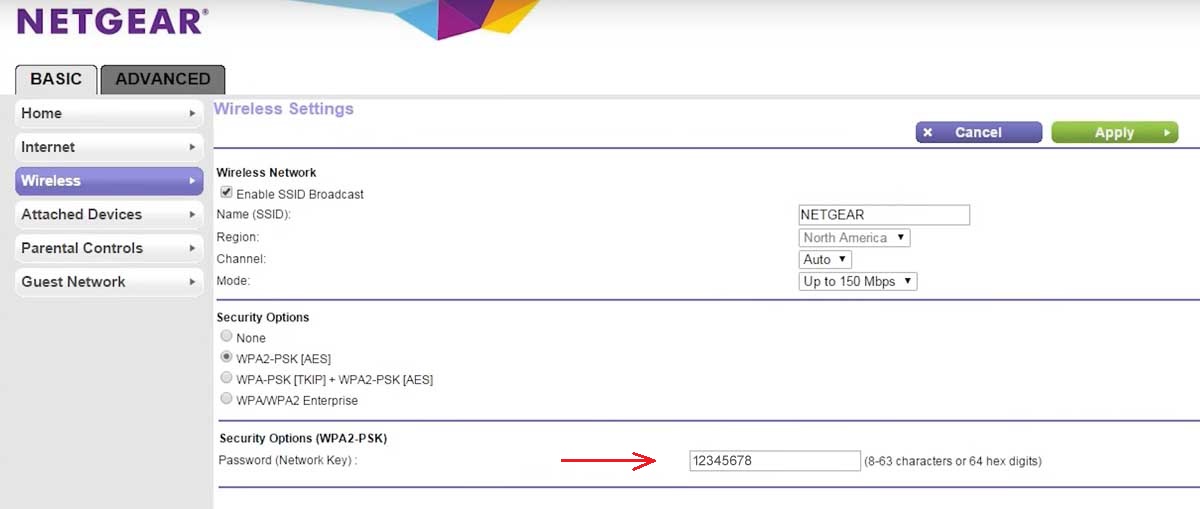Image resolution: width=1200 pixels, height=509 pixels.
Task: Open the Channel dropdown
Action: [826, 260]
